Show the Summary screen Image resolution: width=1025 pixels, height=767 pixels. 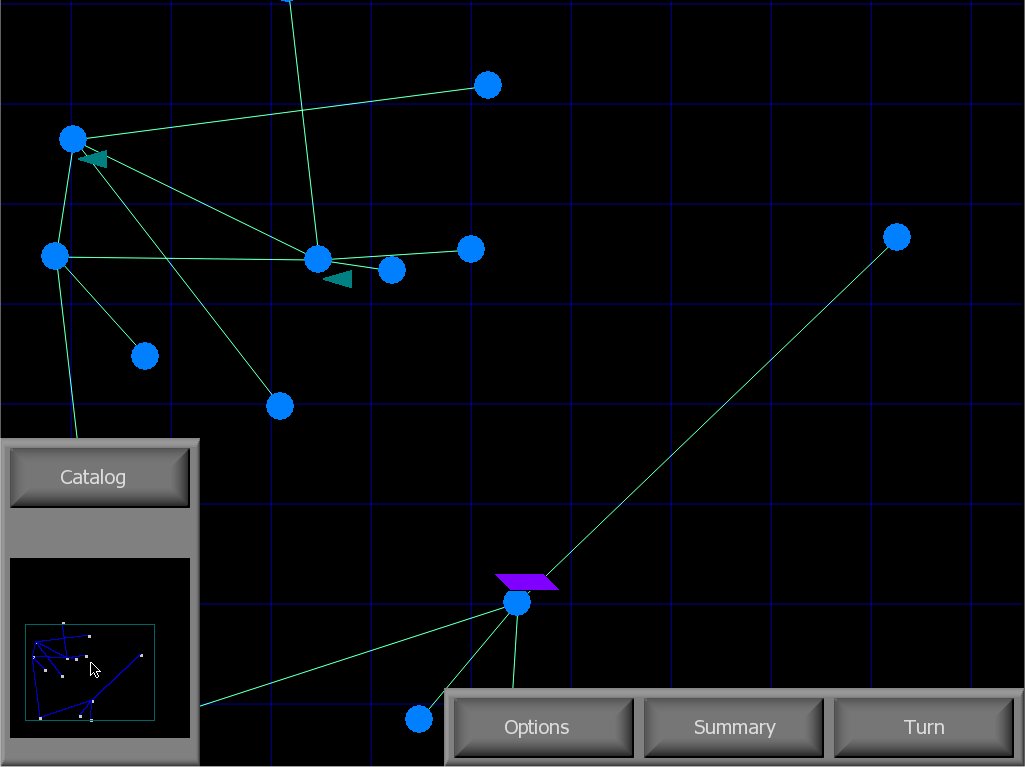(x=733, y=727)
